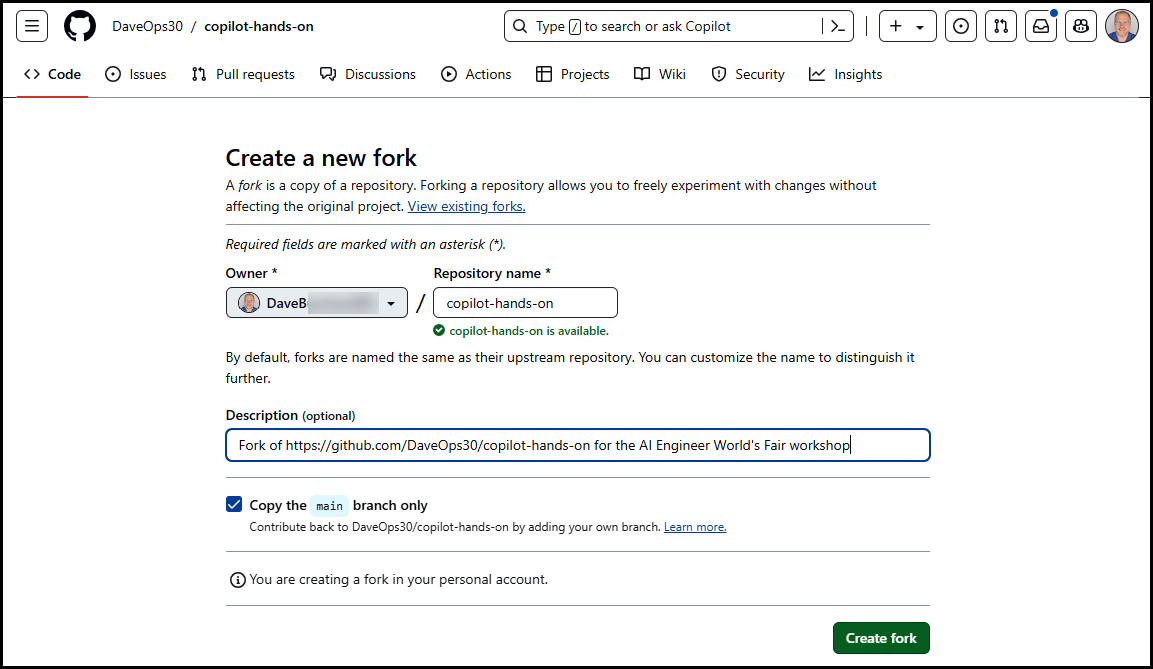Go to GitHub homepage via Octocat logo

79,26
